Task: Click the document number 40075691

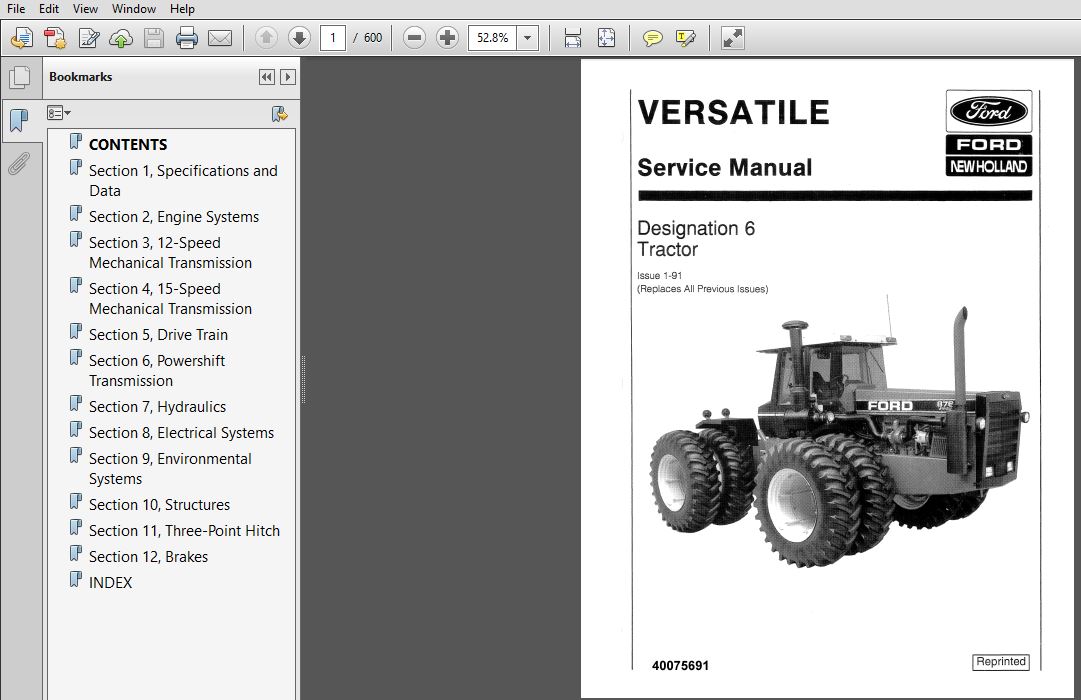Action: pyautogui.click(x=680, y=666)
